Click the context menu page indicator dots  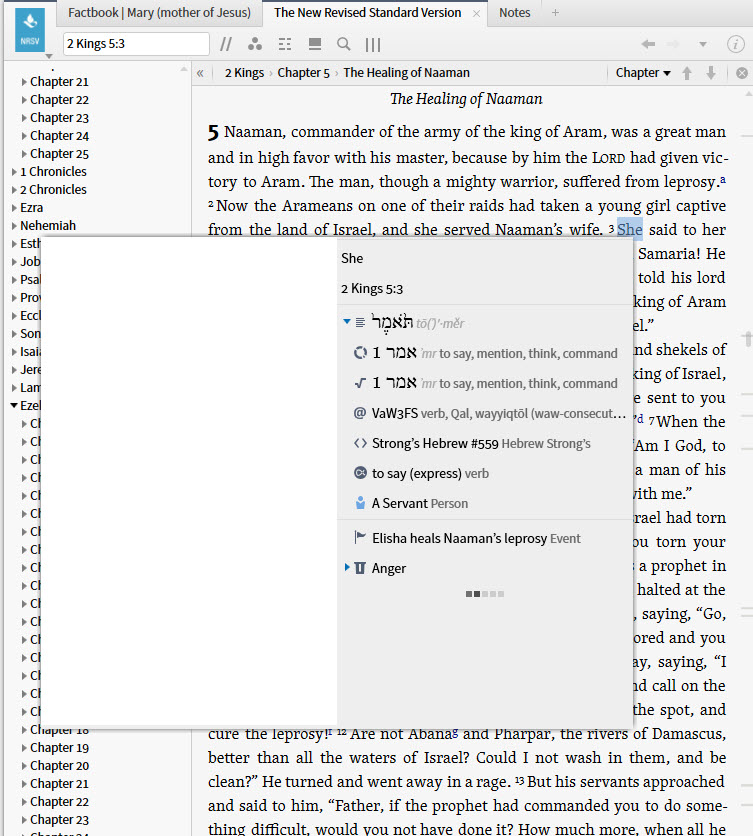(x=485, y=594)
